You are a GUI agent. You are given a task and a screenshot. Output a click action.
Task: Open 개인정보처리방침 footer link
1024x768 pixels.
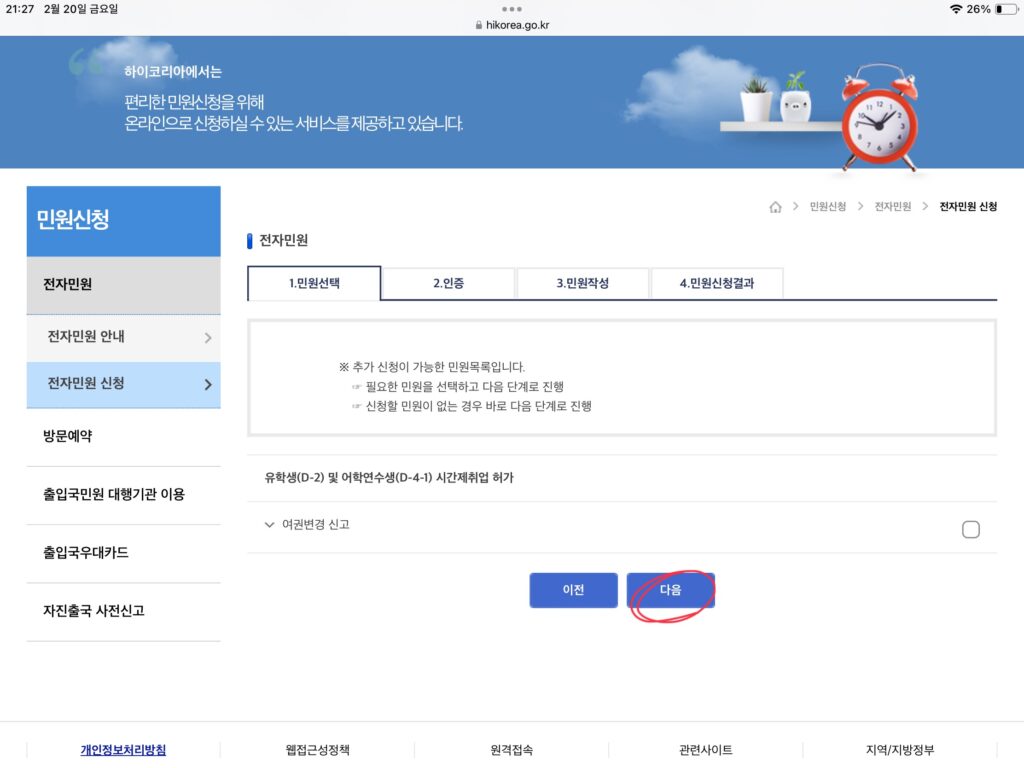pos(123,750)
